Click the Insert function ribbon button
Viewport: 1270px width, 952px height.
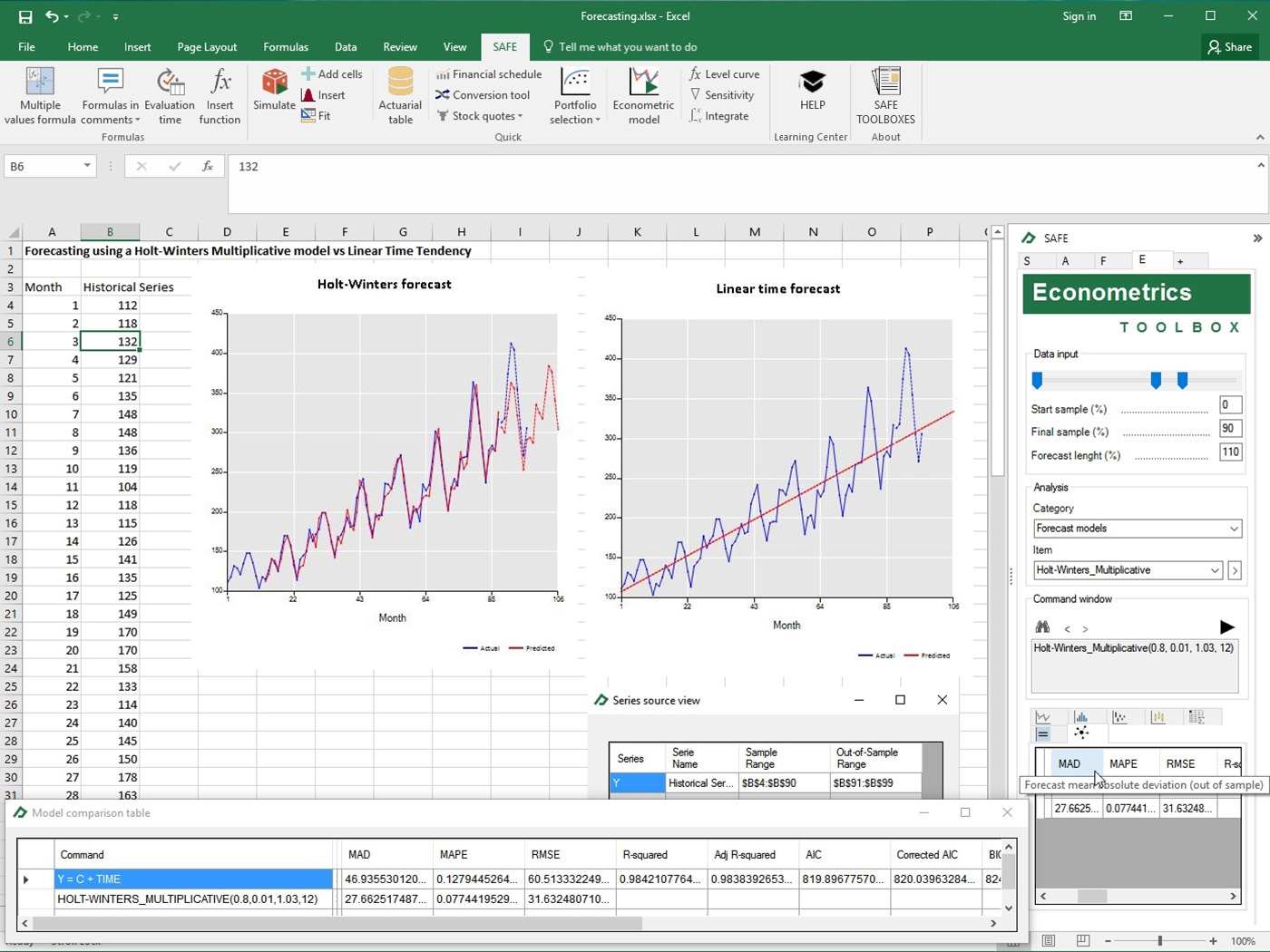(220, 97)
